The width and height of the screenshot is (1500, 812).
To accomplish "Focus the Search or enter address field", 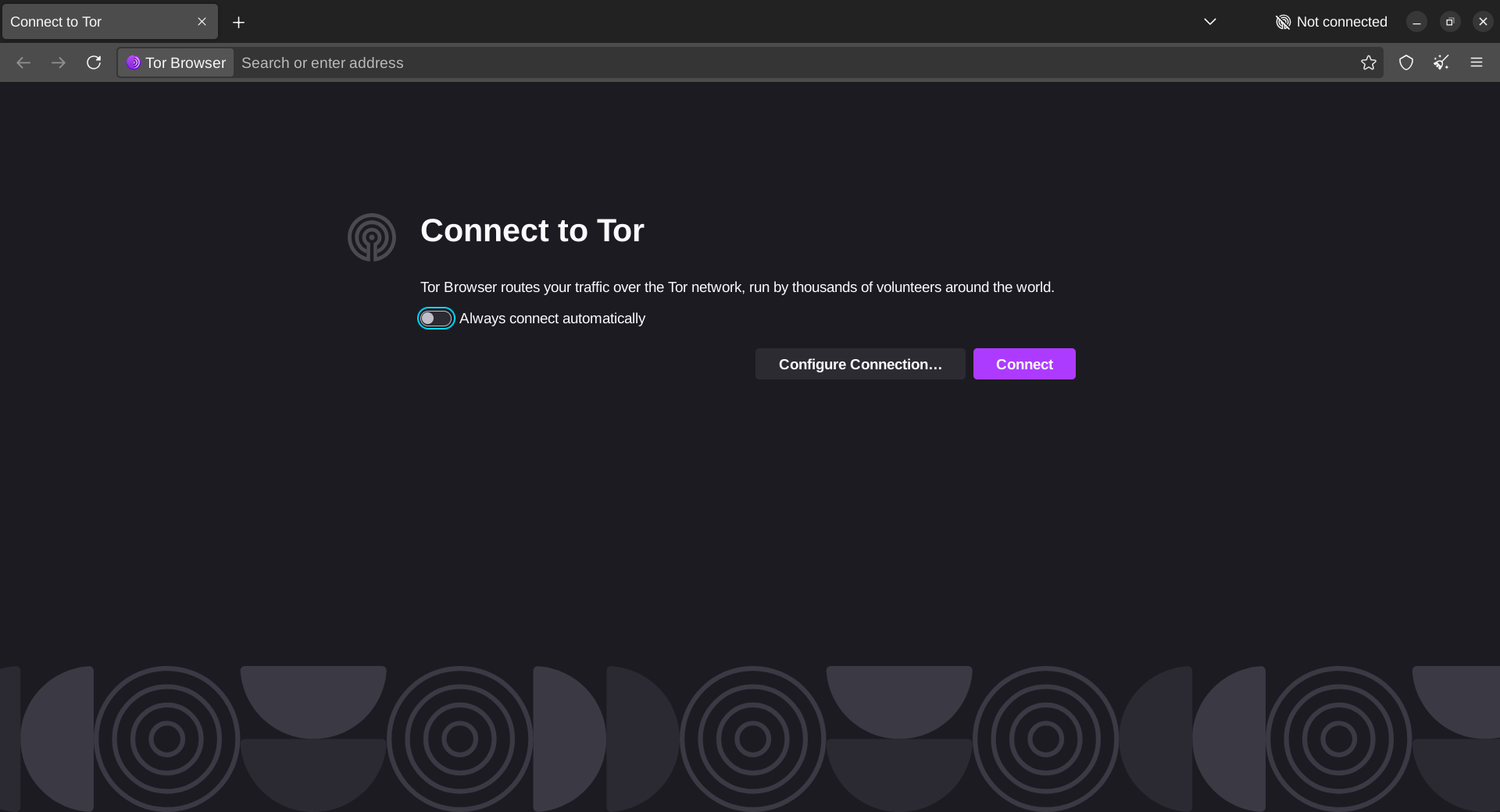I will [795, 62].
